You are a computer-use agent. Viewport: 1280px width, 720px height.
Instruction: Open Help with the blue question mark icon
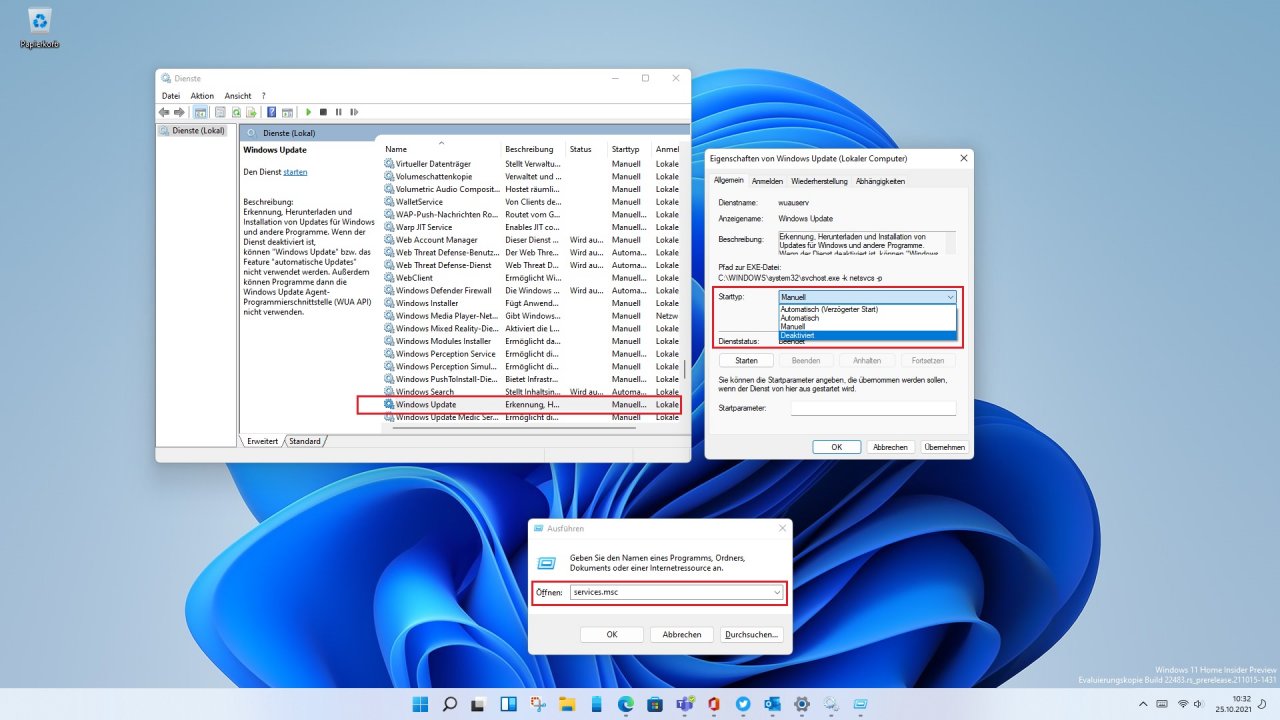[271, 112]
